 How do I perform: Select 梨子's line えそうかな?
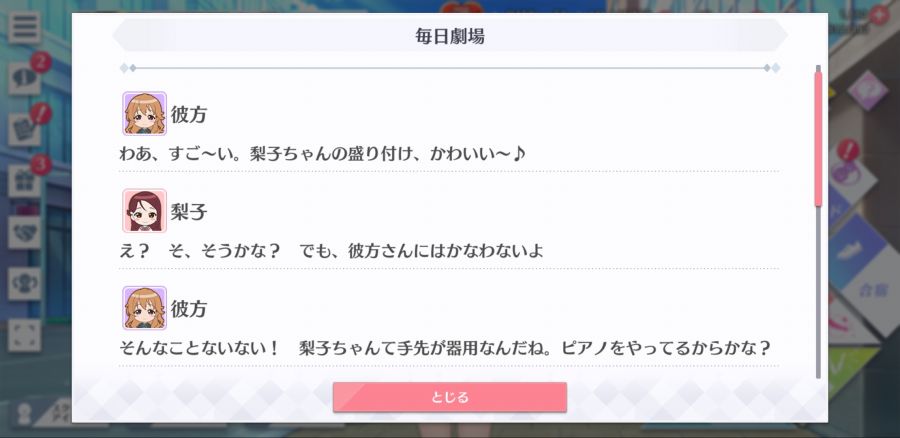click(x=331, y=251)
